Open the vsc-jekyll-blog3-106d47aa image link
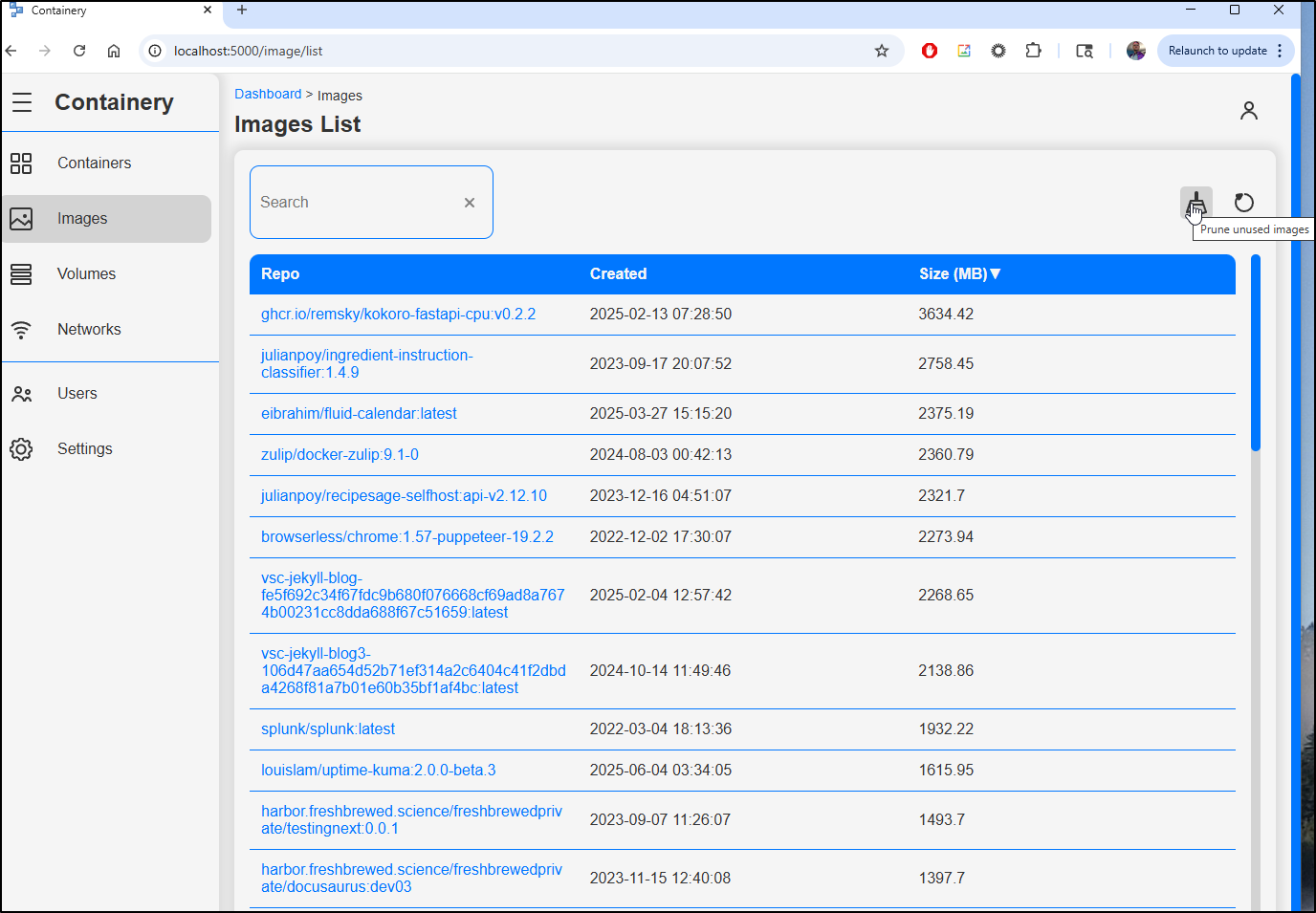The height and width of the screenshot is (913, 1316). pos(413,671)
